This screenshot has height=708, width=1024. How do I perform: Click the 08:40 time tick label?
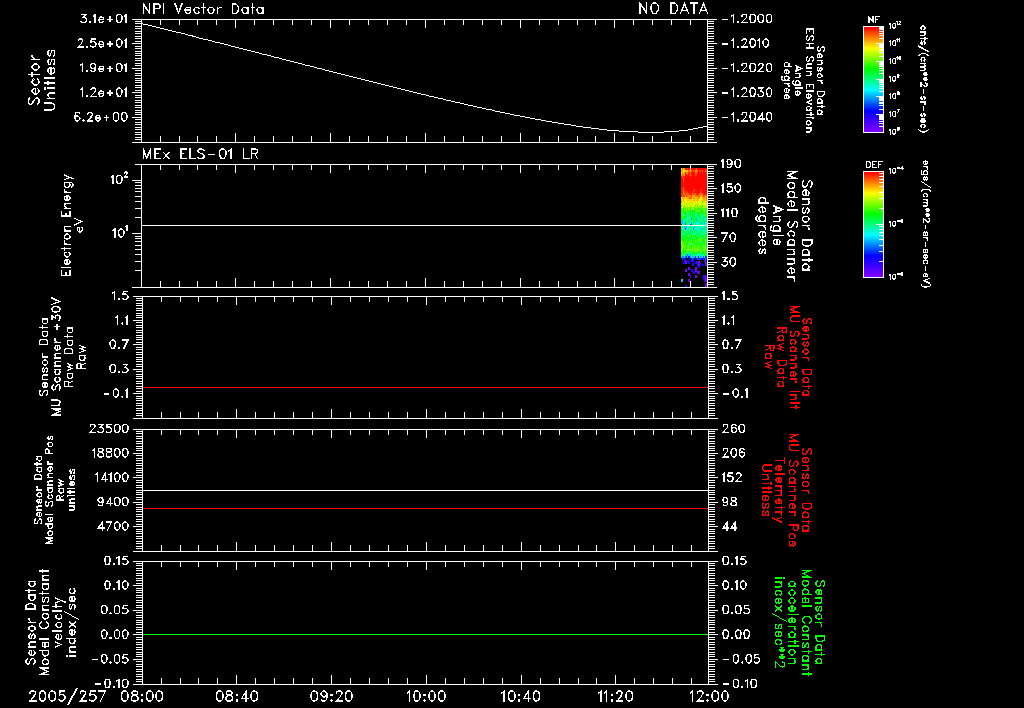click(236, 696)
